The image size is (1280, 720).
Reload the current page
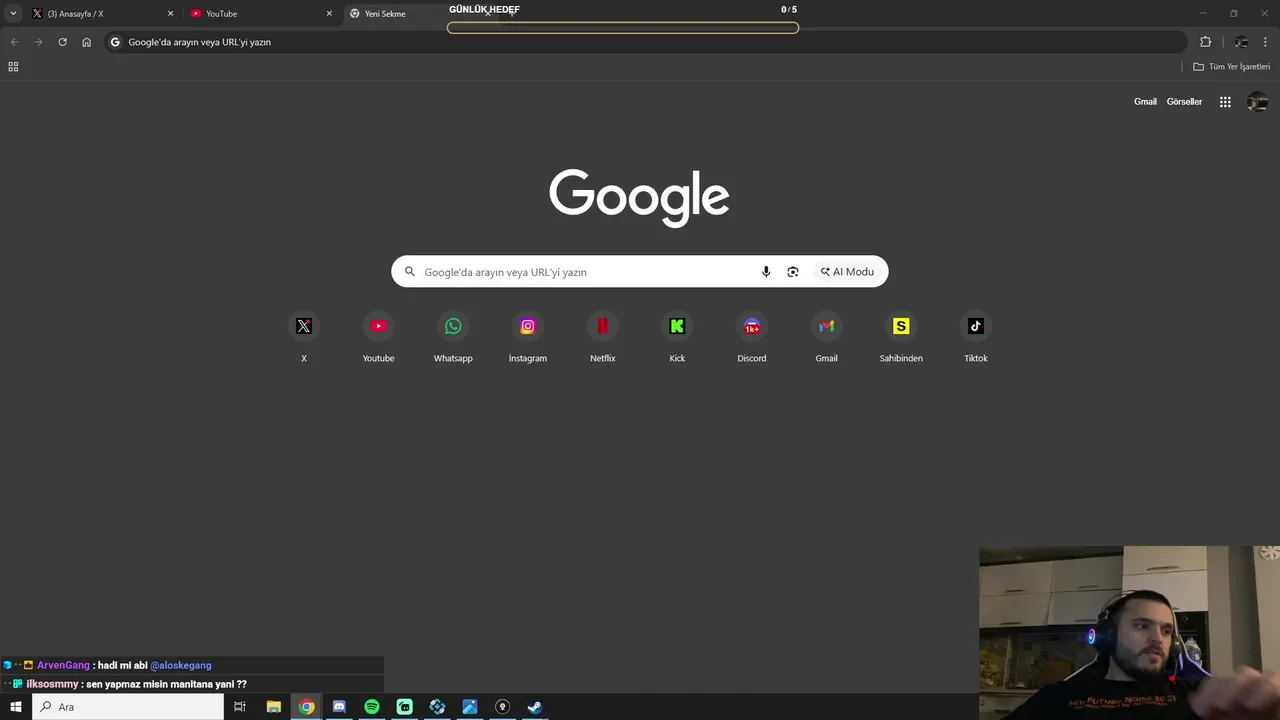[x=62, y=42]
